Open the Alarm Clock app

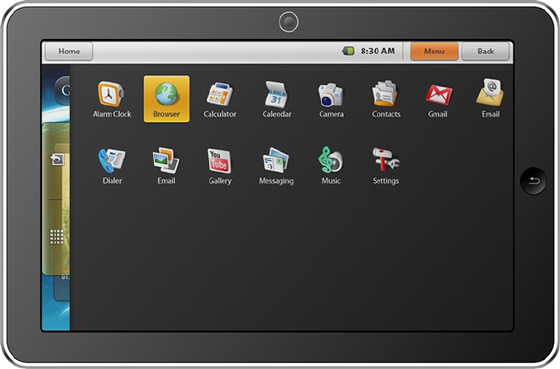coord(112,99)
